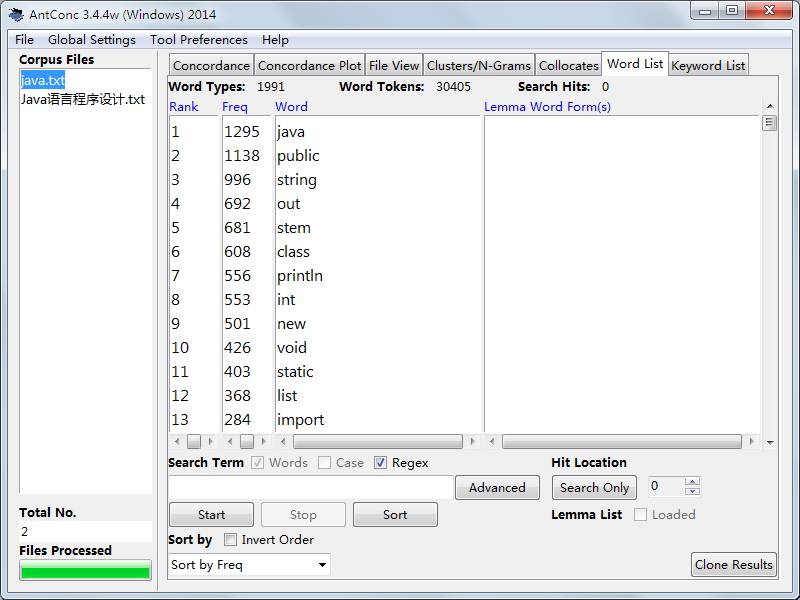Click the Hit Location up stepper arrow
The image size is (800, 600).
click(692, 482)
